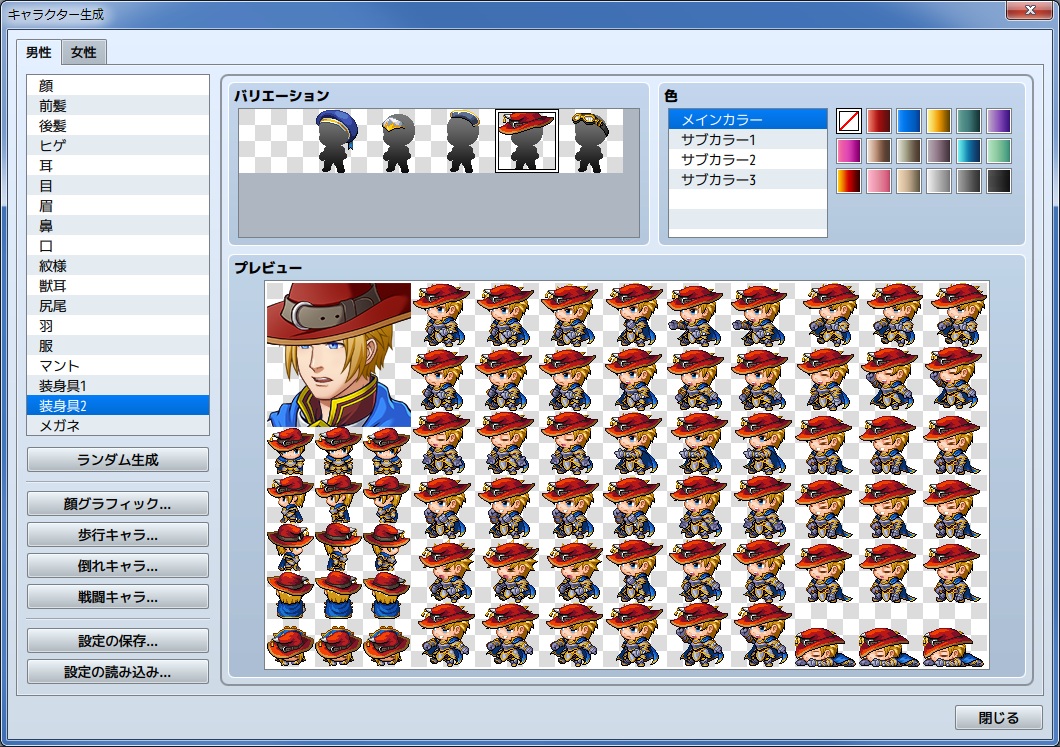Open 顔グラフィック... export
Image resolution: width=1060 pixels, height=747 pixels.
pos(118,504)
